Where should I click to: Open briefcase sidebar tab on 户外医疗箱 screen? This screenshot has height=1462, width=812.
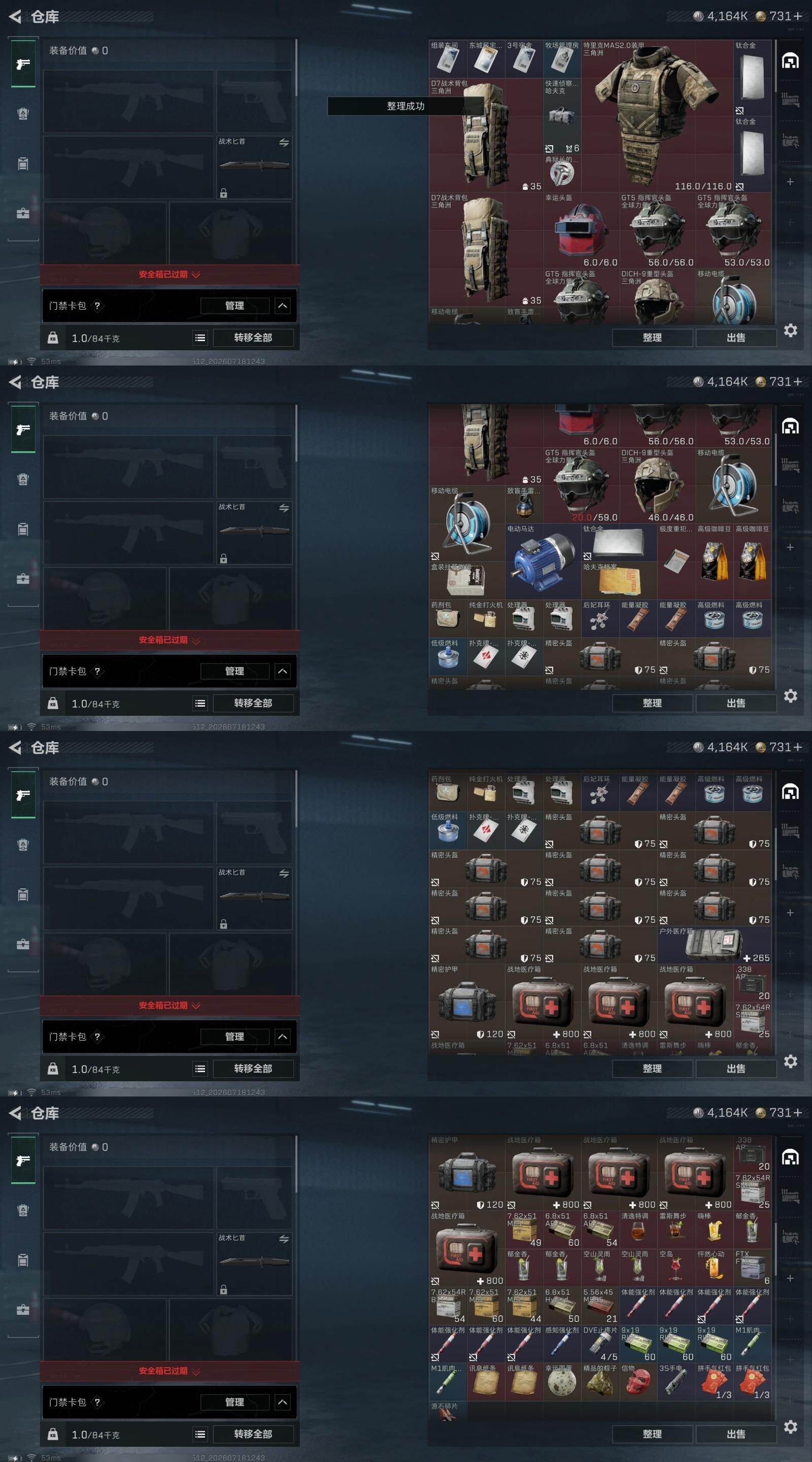pos(23,944)
